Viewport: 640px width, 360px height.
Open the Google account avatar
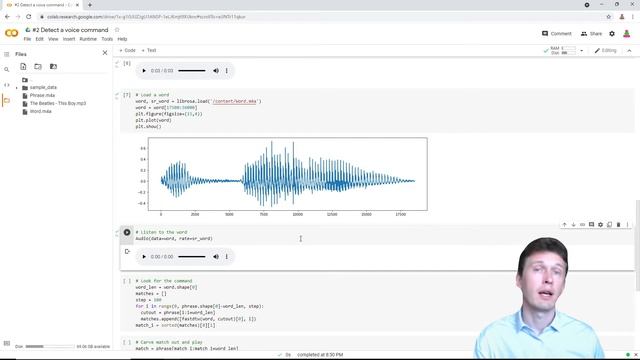coord(627,33)
